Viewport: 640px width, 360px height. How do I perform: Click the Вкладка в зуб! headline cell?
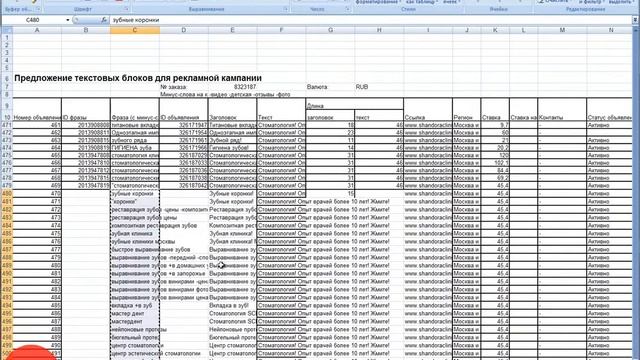click(x=233, y=305)
